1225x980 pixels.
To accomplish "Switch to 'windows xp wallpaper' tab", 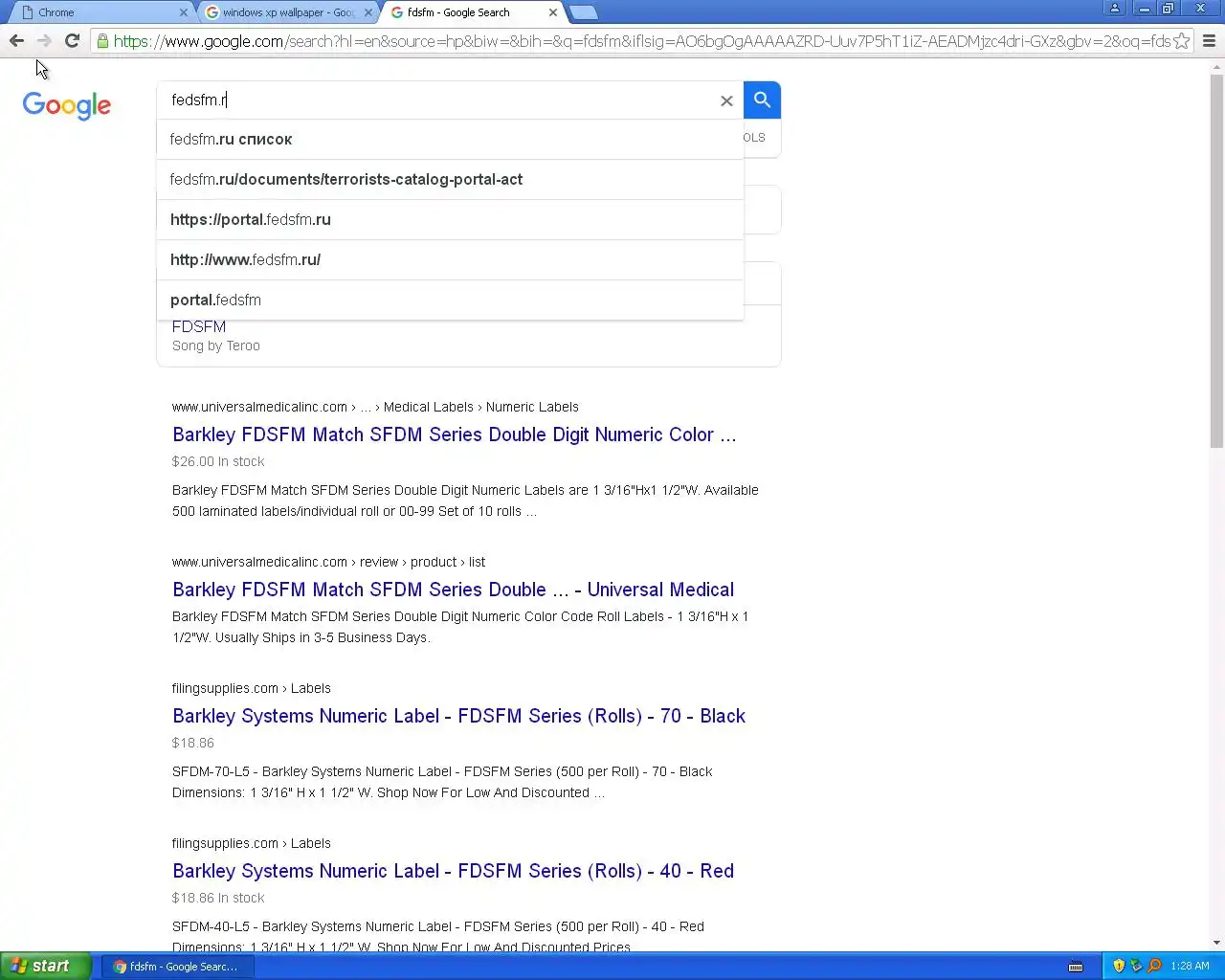I will tap(287, 12).
